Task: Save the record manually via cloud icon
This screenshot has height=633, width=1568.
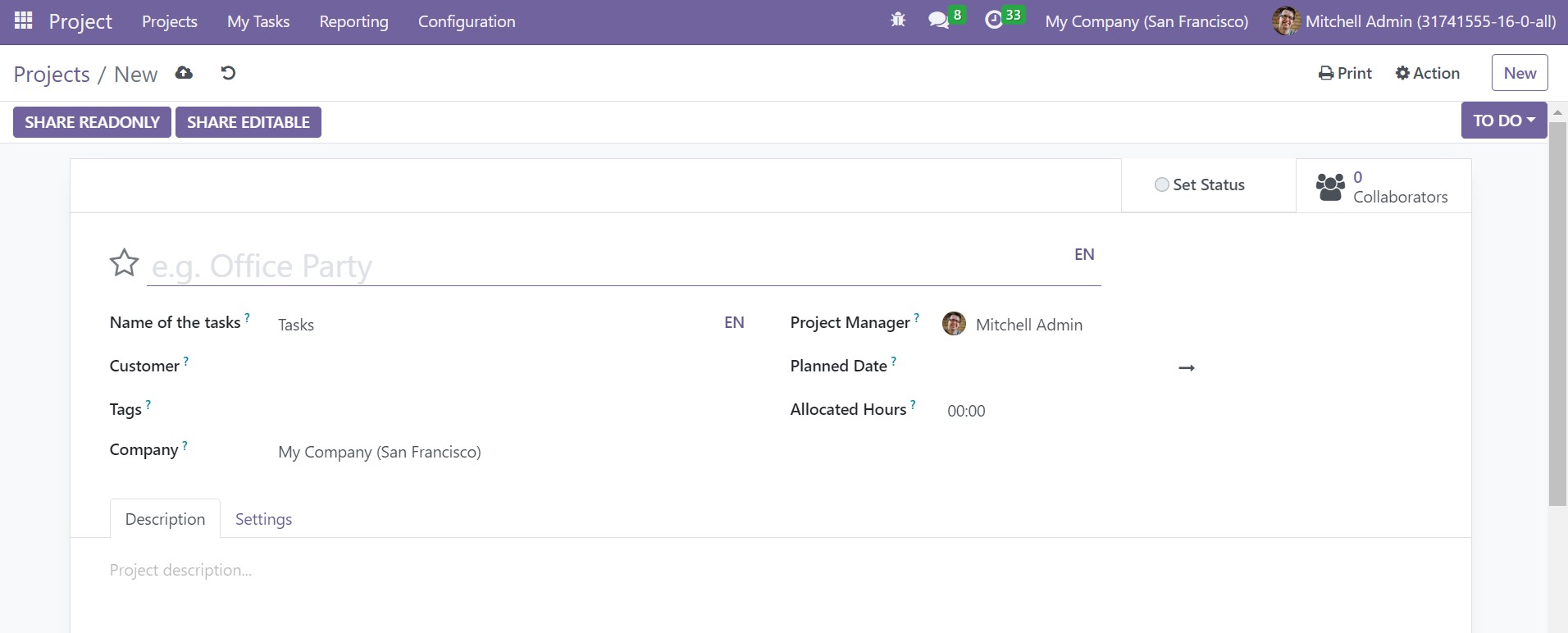Action: point(184,73)
